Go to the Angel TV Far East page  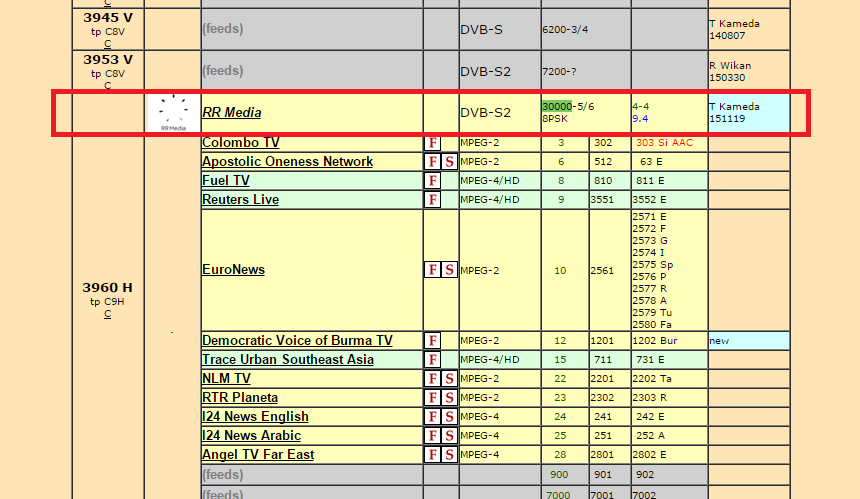258,455
